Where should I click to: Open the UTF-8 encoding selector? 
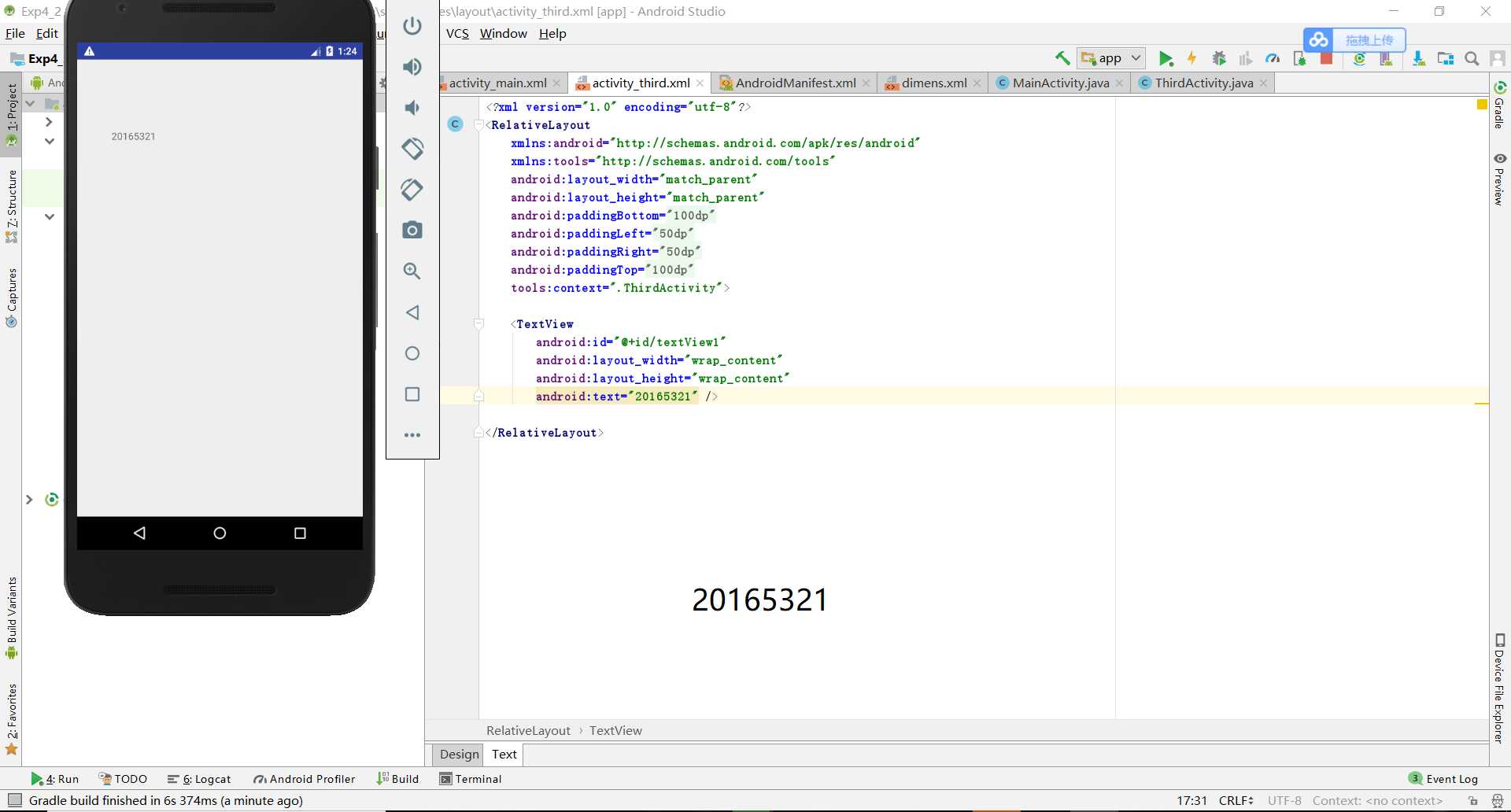click(1284, 801)
